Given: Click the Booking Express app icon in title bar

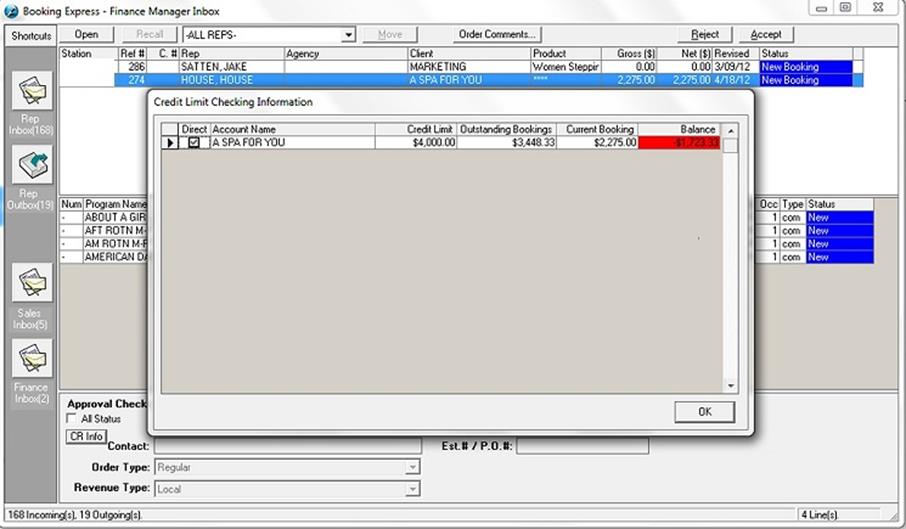Looking at the screenshot, I should [11, 9].
